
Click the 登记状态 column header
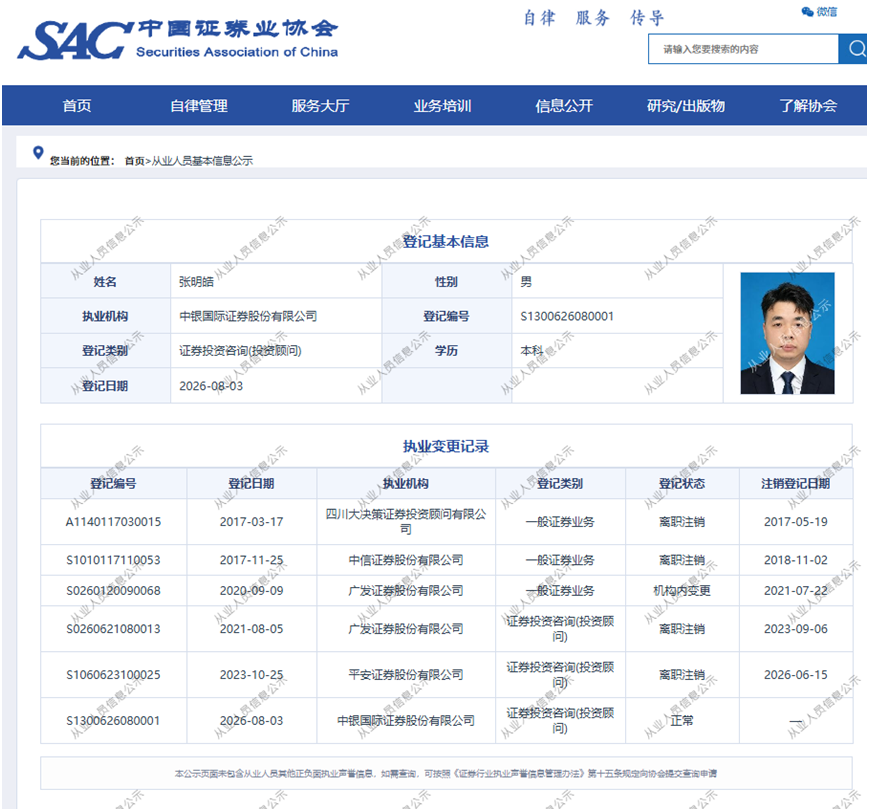[x=682, y=483]
